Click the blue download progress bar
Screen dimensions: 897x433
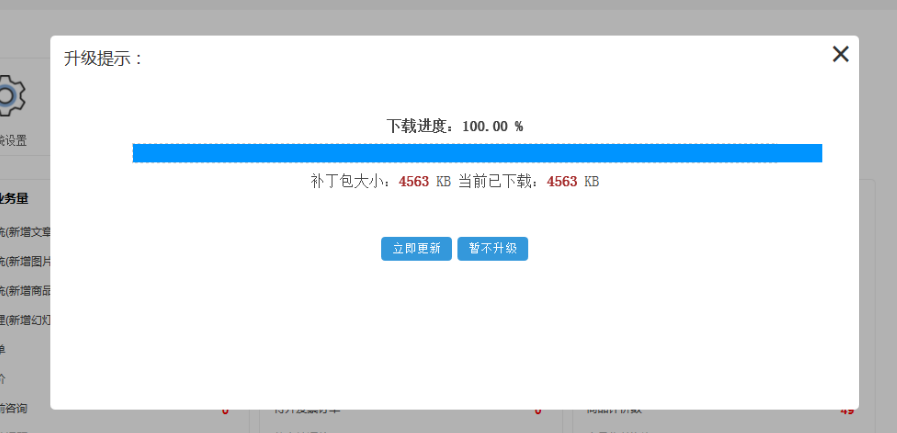(477, 153)
